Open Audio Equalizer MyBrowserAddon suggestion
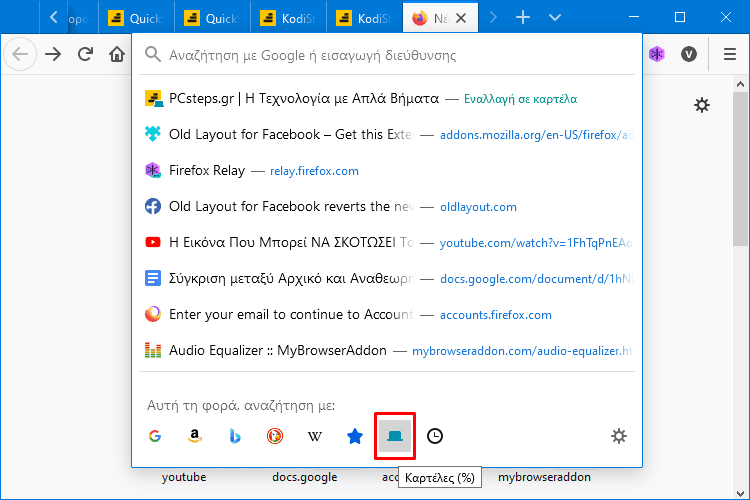 (387, 350)
